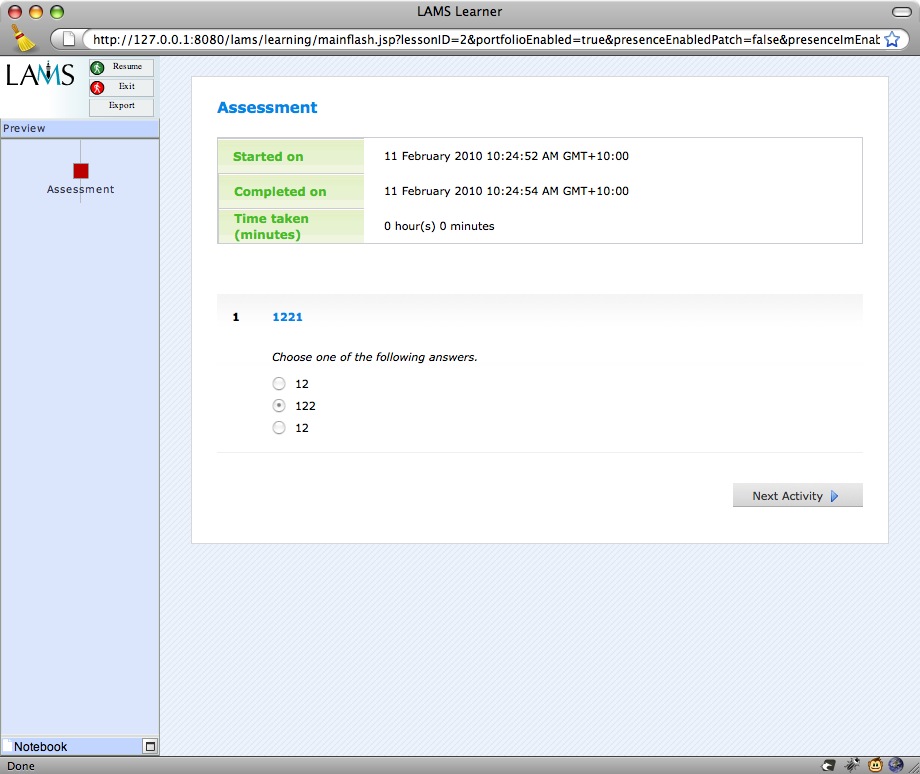Screen dimensions: 920x774
Task: Click the Notebook panel title bar
Action: [x=70, y=746]
